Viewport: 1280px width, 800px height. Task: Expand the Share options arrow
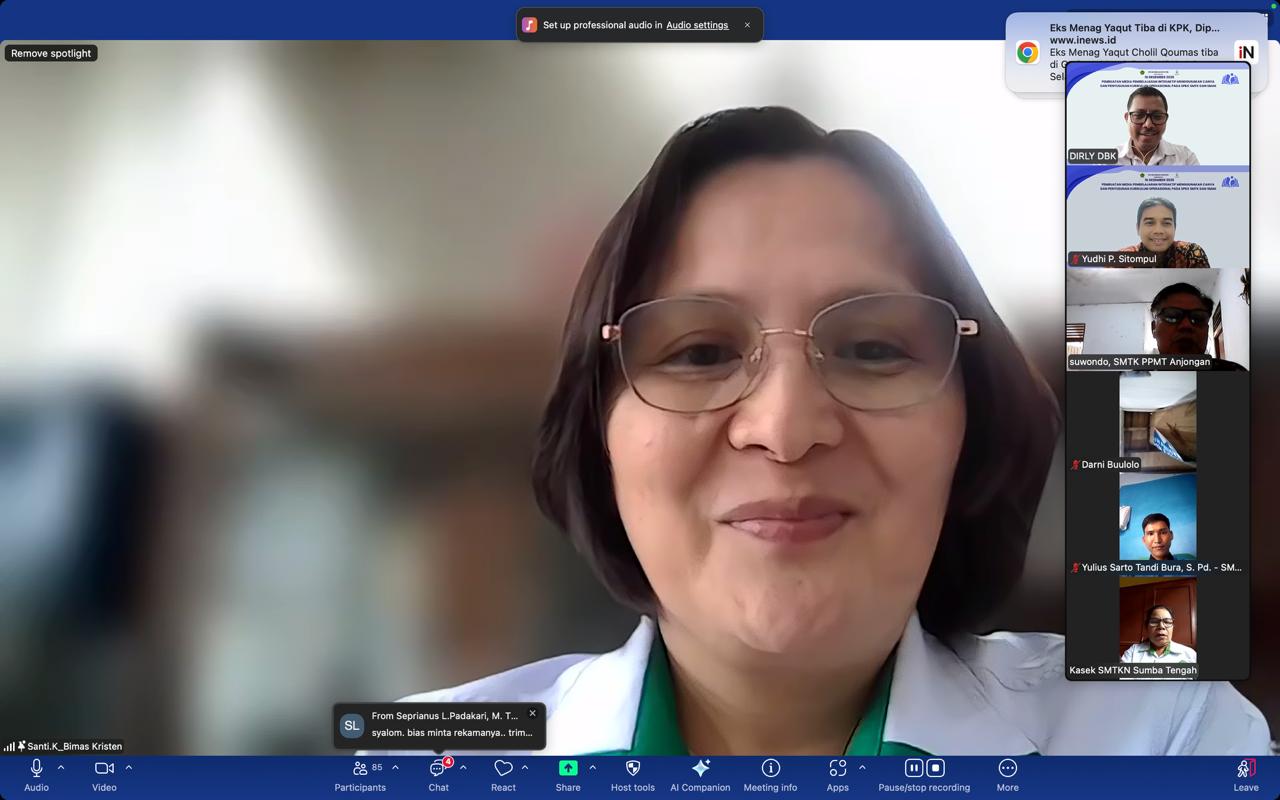pos(592,768)
